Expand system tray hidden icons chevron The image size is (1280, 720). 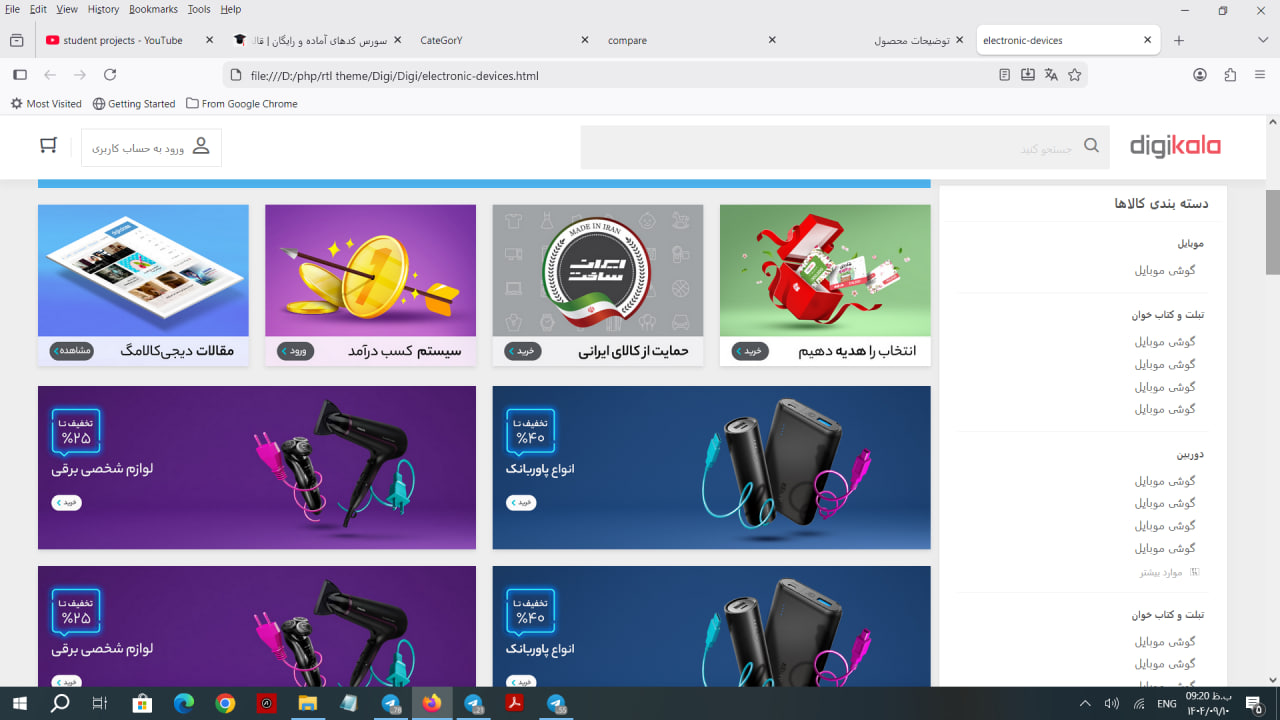coord(1085,704)
